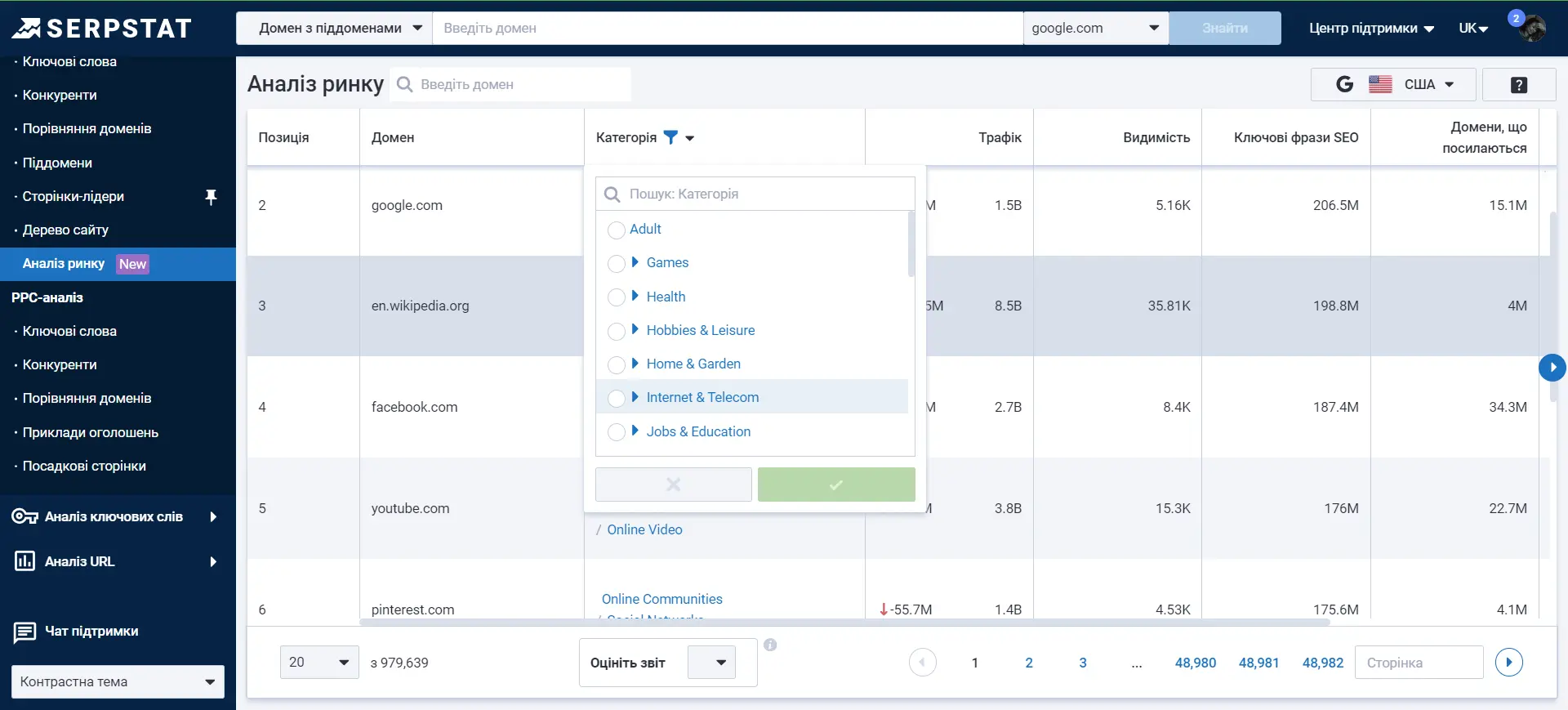The width and height of the screenshot is (1568, 710).
Task: Open the report rating dropdown
Action: click(711, 663)
